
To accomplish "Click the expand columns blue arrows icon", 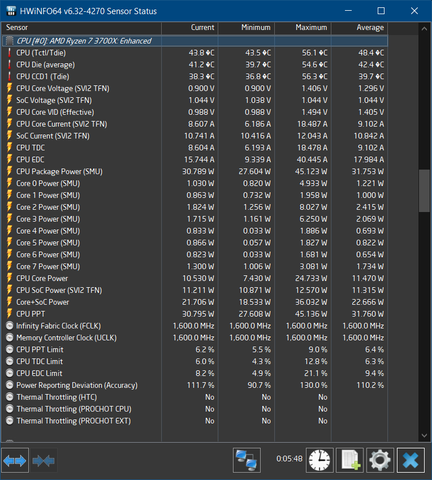I will click(x=15, y=461).
